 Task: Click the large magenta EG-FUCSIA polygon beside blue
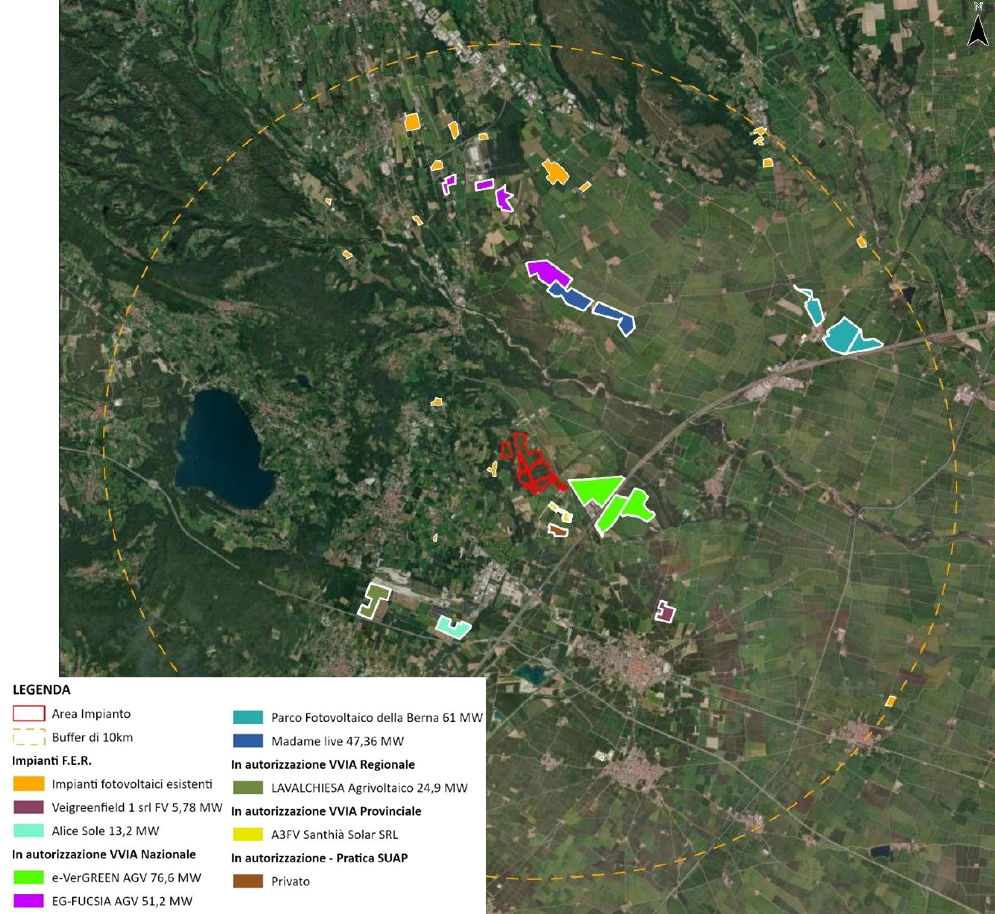(x=548, y=272)
